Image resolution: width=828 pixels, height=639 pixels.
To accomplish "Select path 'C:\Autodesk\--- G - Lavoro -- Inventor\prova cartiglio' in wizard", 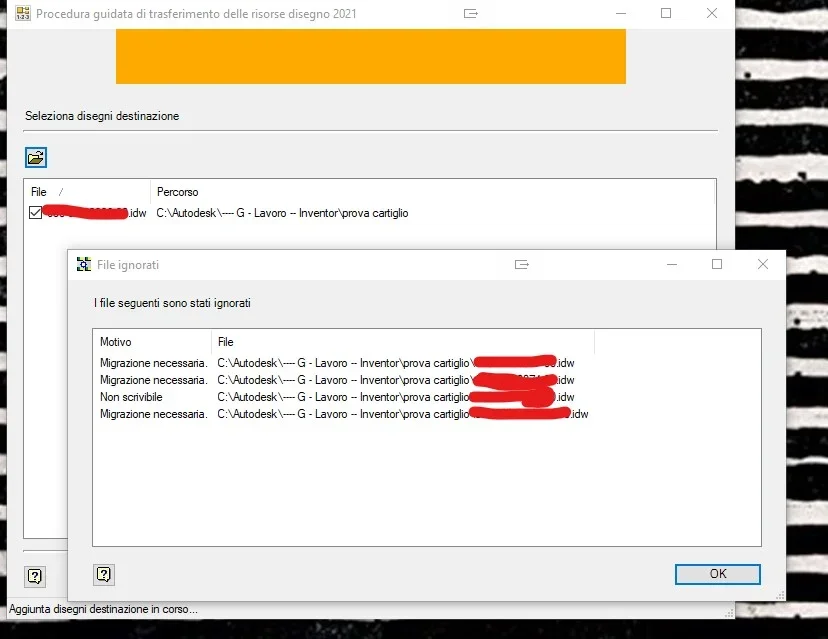I will pyautogui.click(x=282, y=213).
